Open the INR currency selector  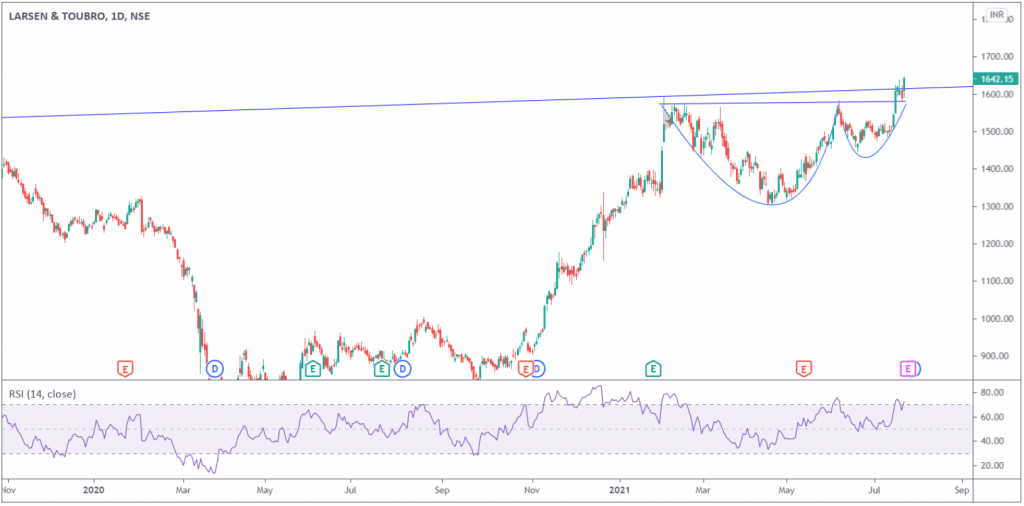996,16
